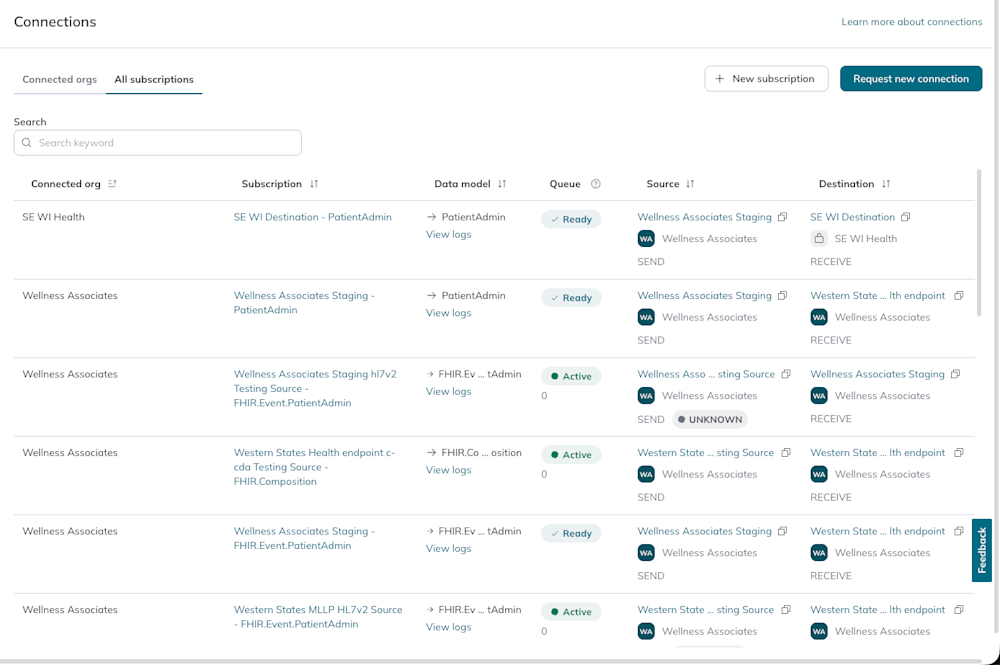Open Western State ... lth endpoint in PatientAdmin row
This screenshot has height=665, width=1000.
(x=878, y=295)
